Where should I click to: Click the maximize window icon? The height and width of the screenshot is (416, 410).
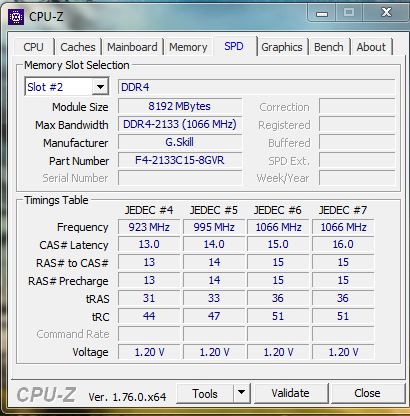point(349,13)
